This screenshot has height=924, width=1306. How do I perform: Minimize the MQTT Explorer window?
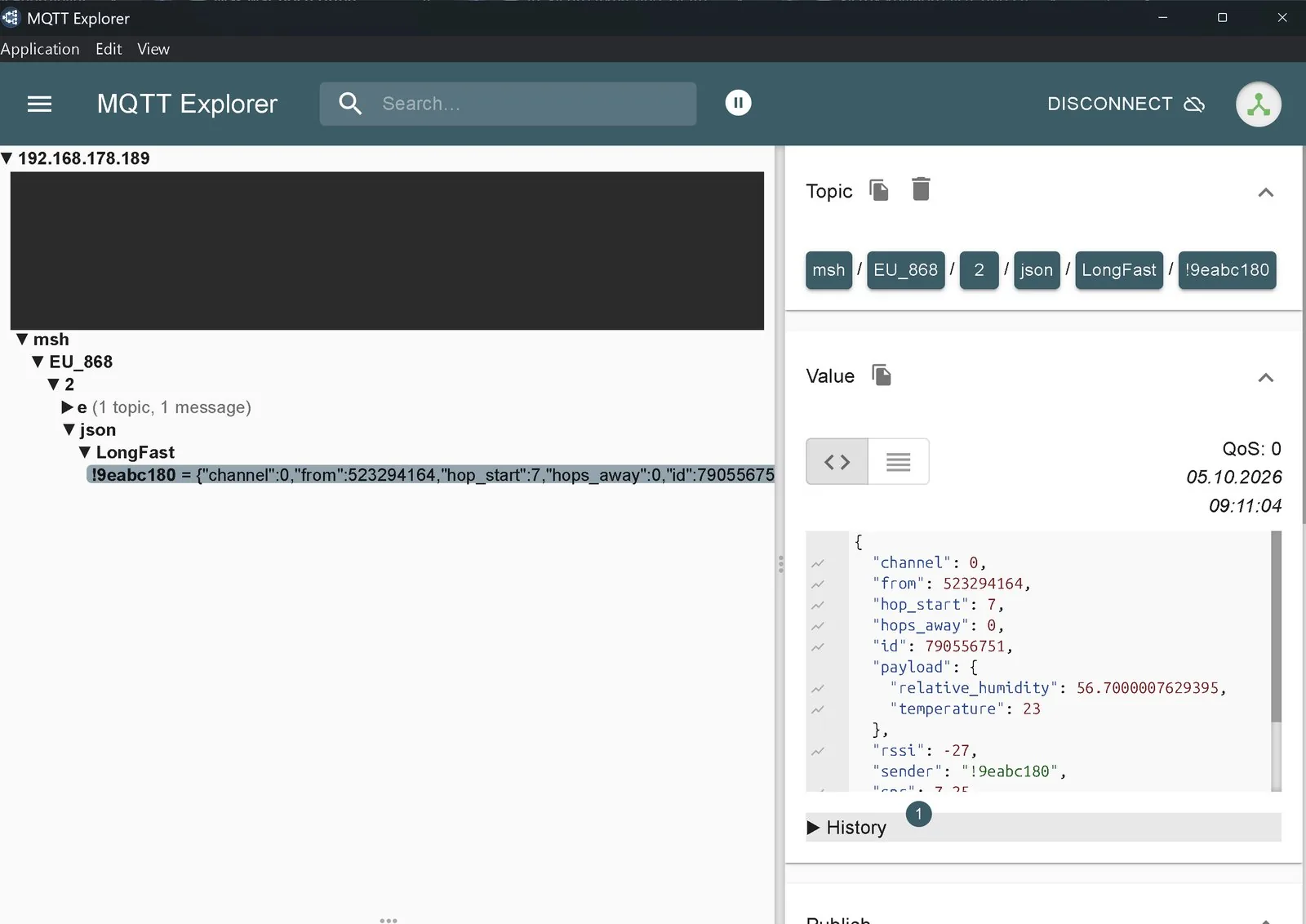pos(1162,17)
